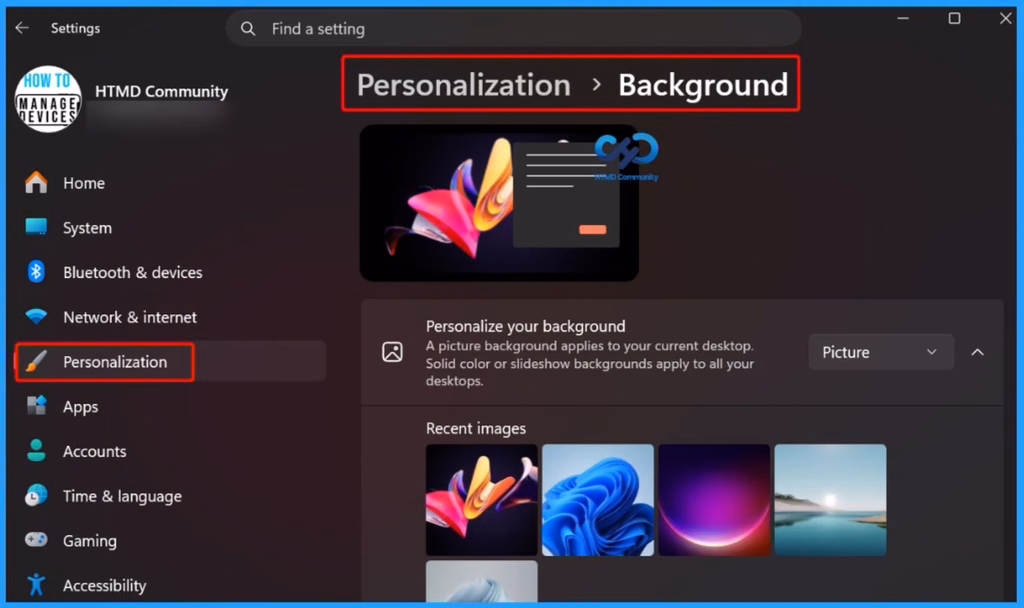Collapse the Personalize your background section
This screenshot has width=1024, height=608.
[977, 352]
